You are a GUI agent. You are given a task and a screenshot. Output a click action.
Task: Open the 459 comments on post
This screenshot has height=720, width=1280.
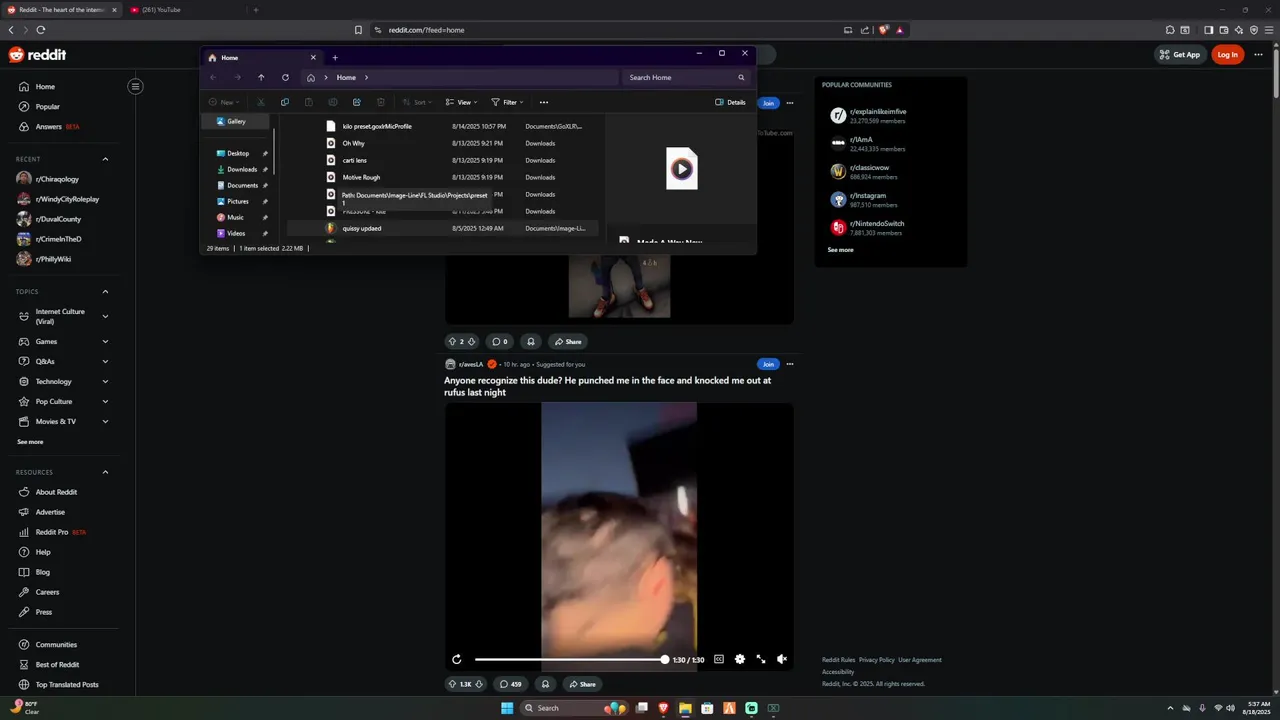coord(510,684)
